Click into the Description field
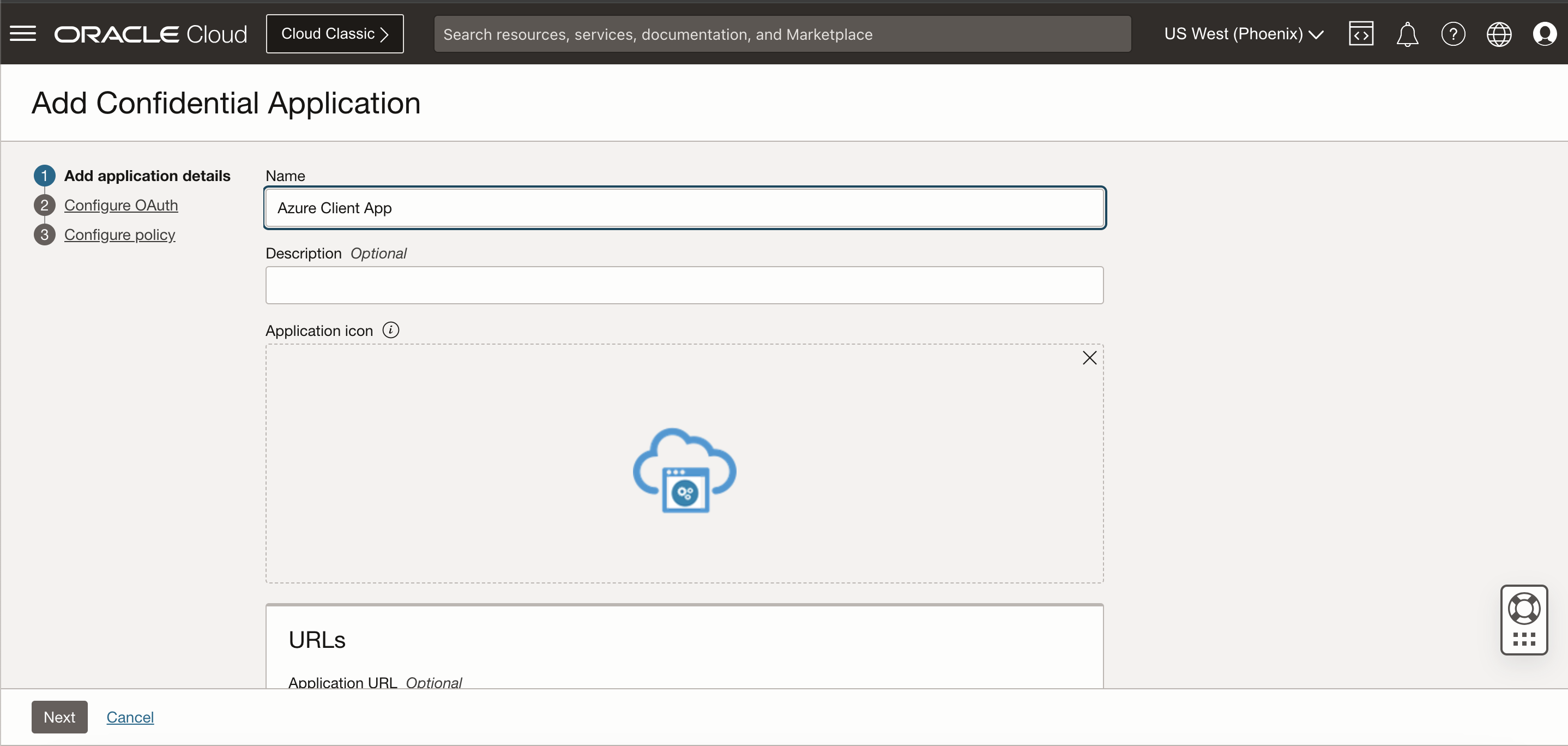The height and width of the screenshot is (746, 1568). pyautogui.click(x=684, y=285)
